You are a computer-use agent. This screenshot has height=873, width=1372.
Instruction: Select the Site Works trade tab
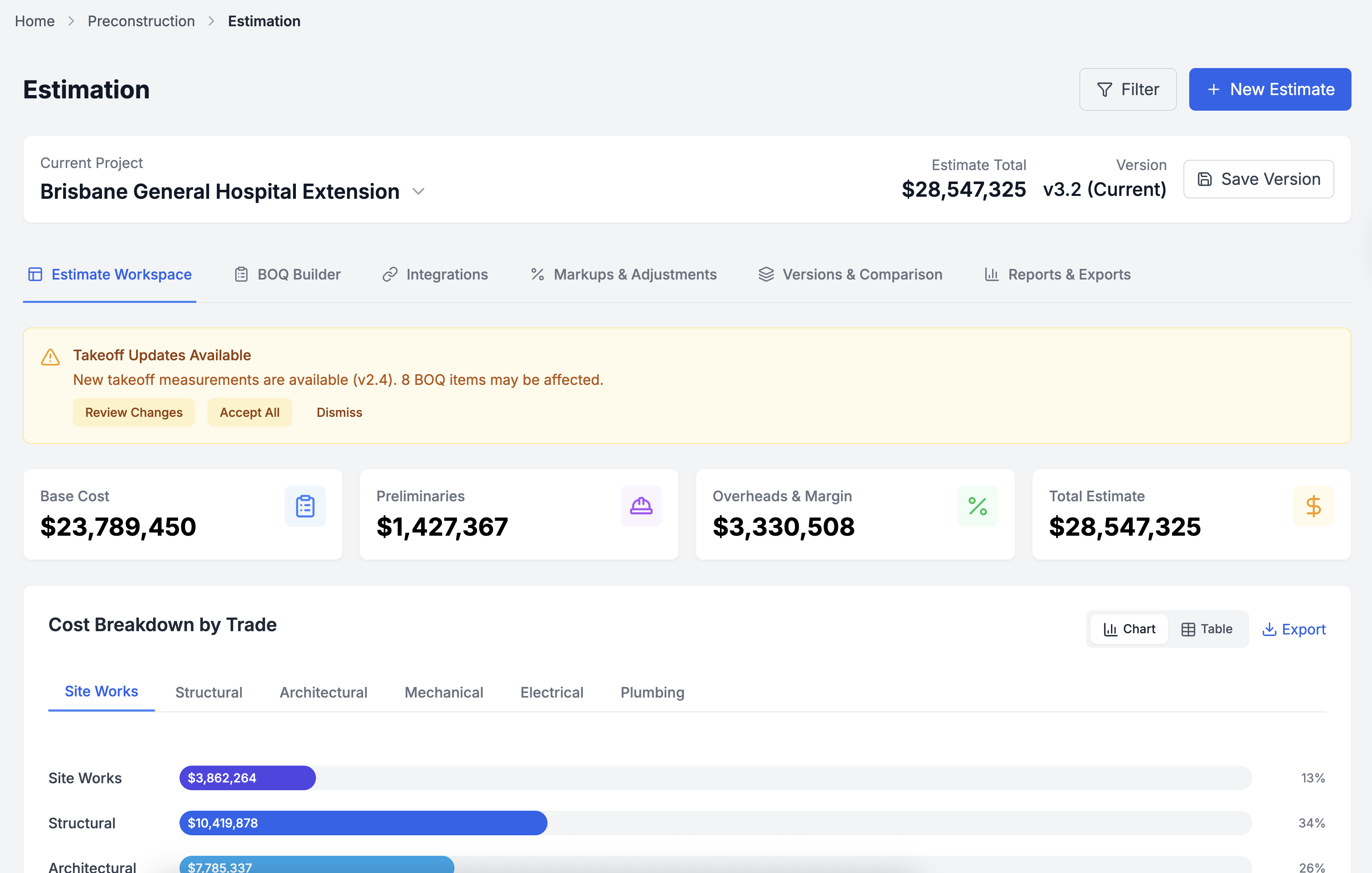click(101, 691)
